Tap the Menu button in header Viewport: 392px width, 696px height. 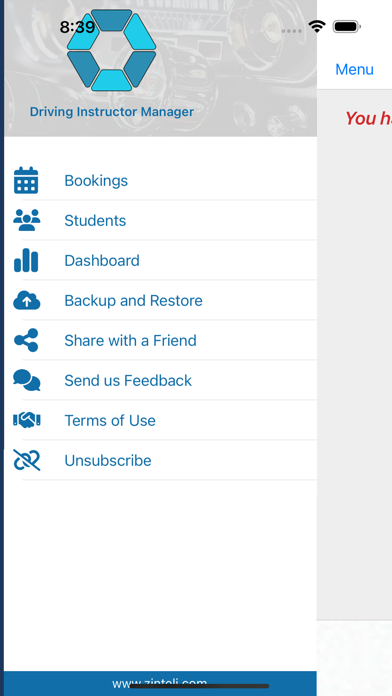pos(354,69)
